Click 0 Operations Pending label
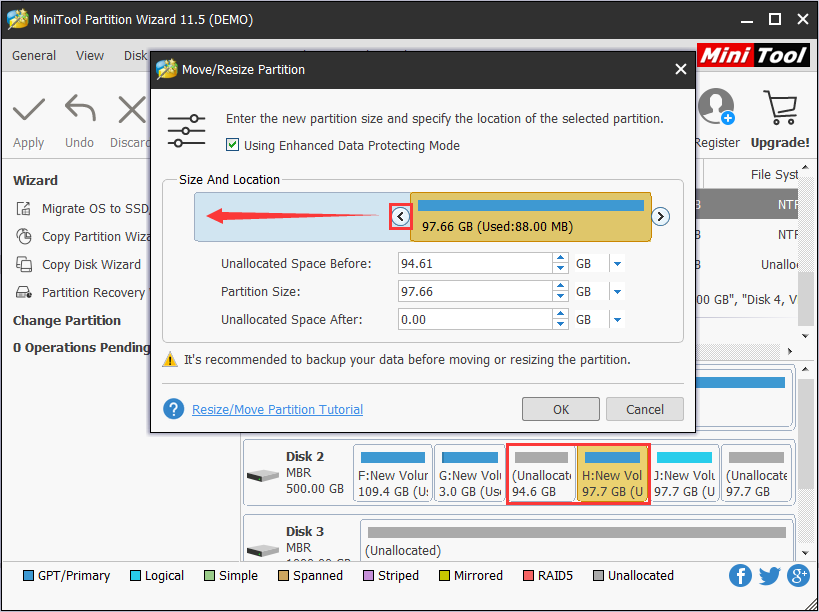 [x=81, y=348]
